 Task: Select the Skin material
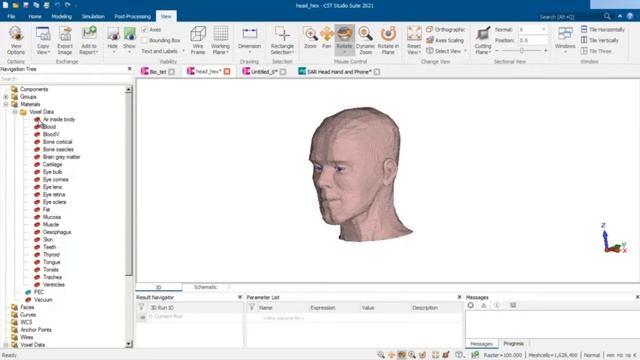click(48, 240)
